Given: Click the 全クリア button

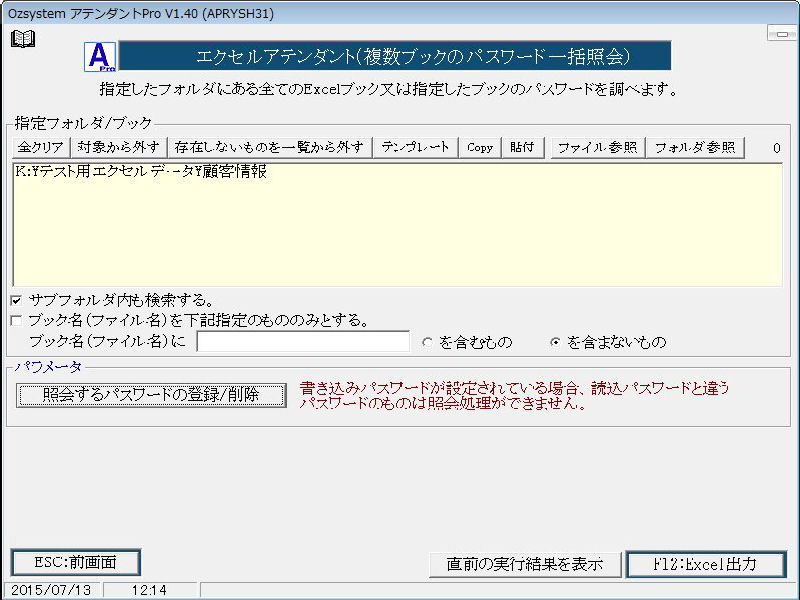Looking at the screenshot, I should pos(40,147).
